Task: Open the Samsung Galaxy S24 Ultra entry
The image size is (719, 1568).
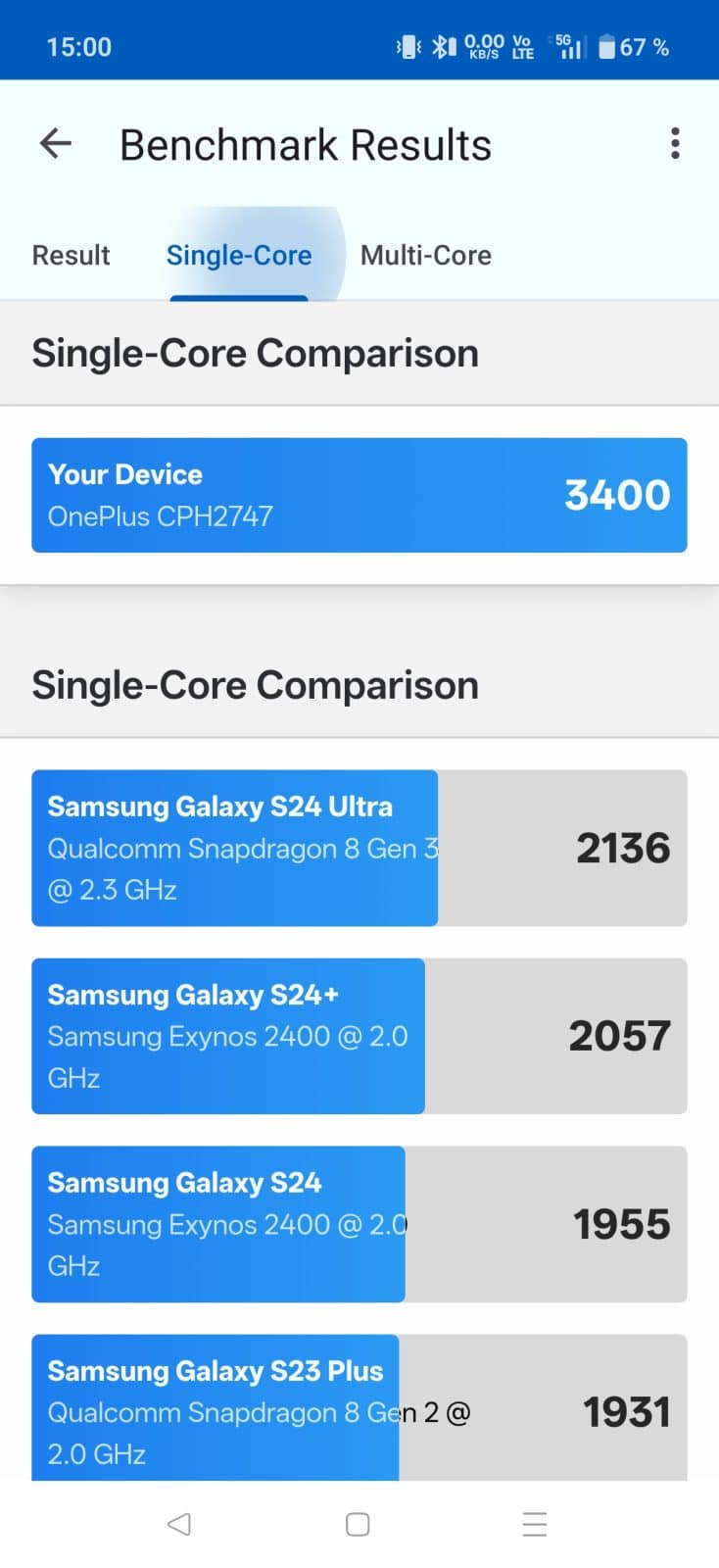Action: (x=359, y=848)
